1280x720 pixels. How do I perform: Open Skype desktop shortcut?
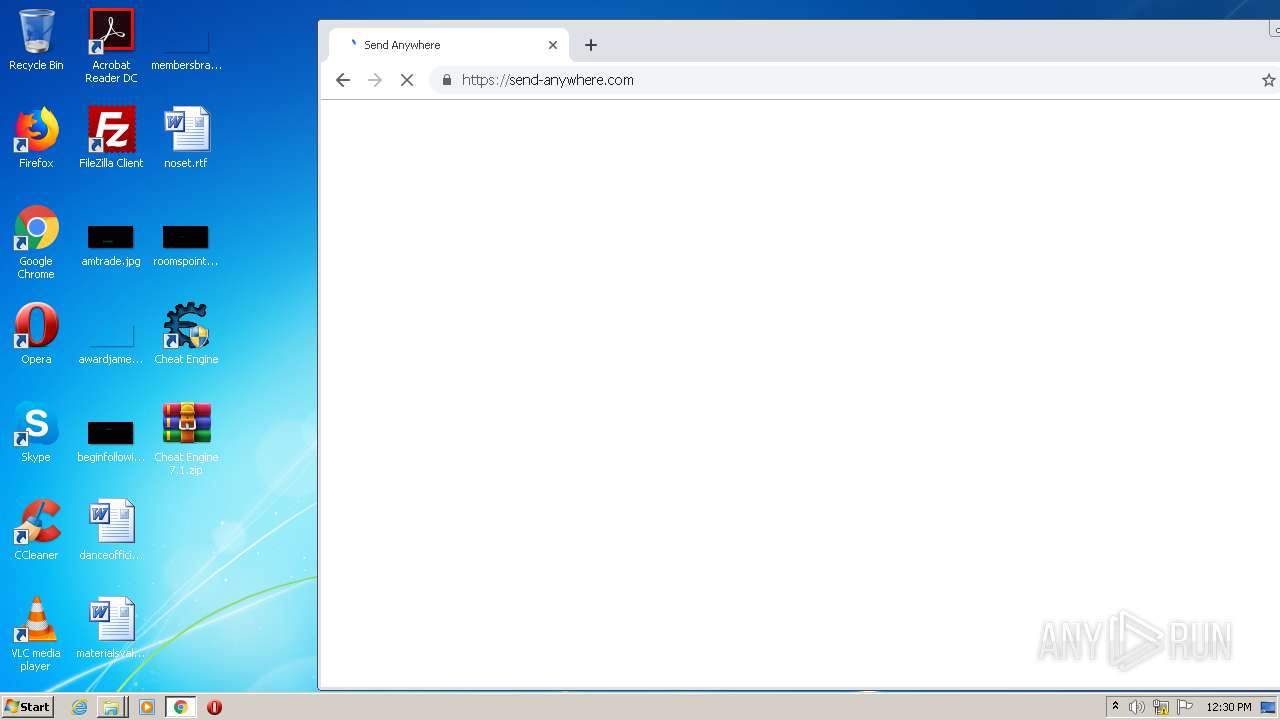(x=36, y=432)
